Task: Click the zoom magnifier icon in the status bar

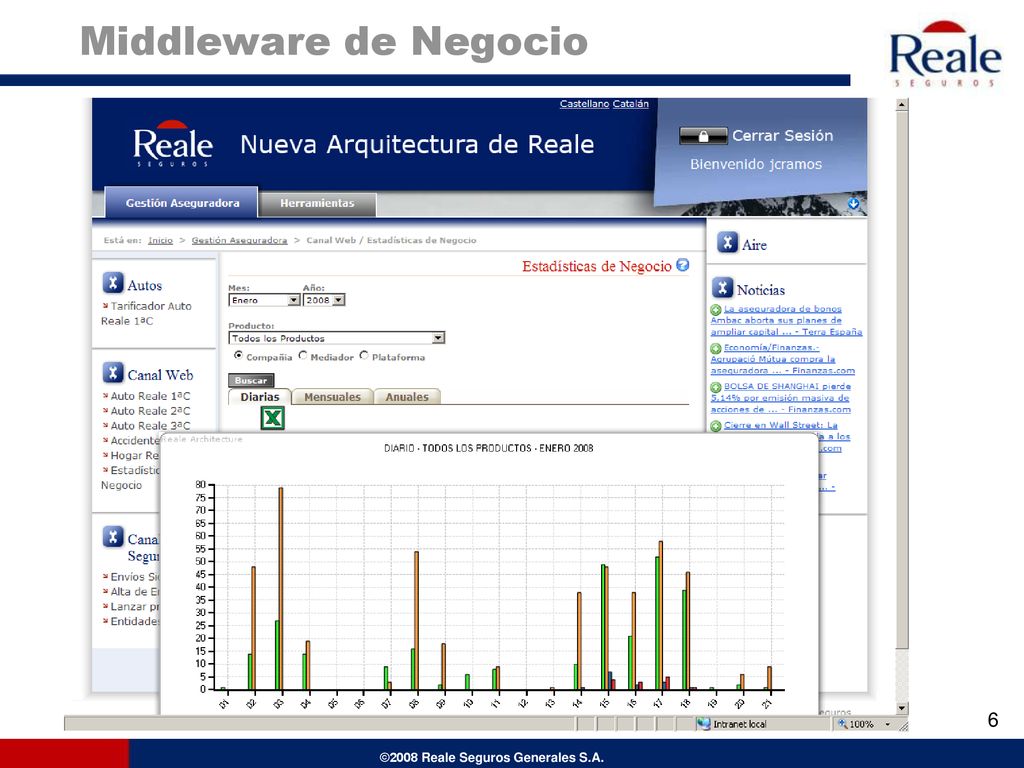Action: pyautogui.click(x=842, y=724)
